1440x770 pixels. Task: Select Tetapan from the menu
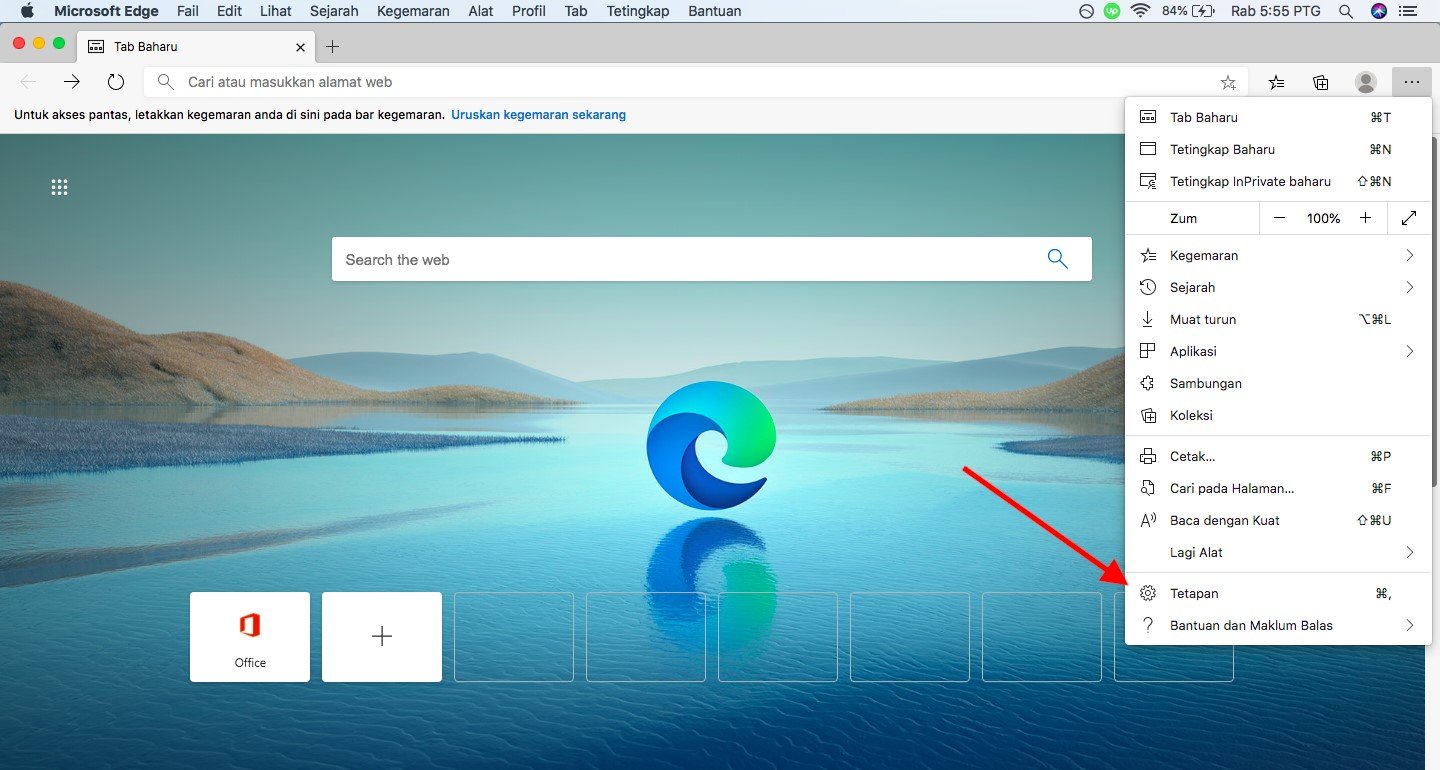point(1194,593)
